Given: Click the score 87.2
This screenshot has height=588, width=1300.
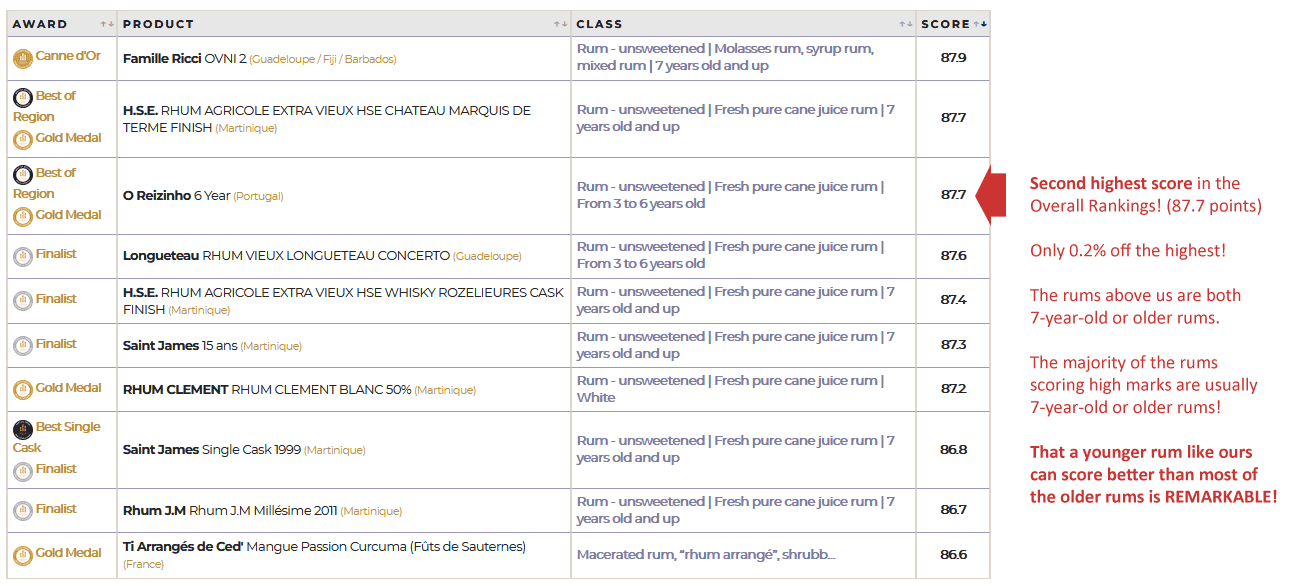Looking at the screenshot, I should click(x=953, y=389).
